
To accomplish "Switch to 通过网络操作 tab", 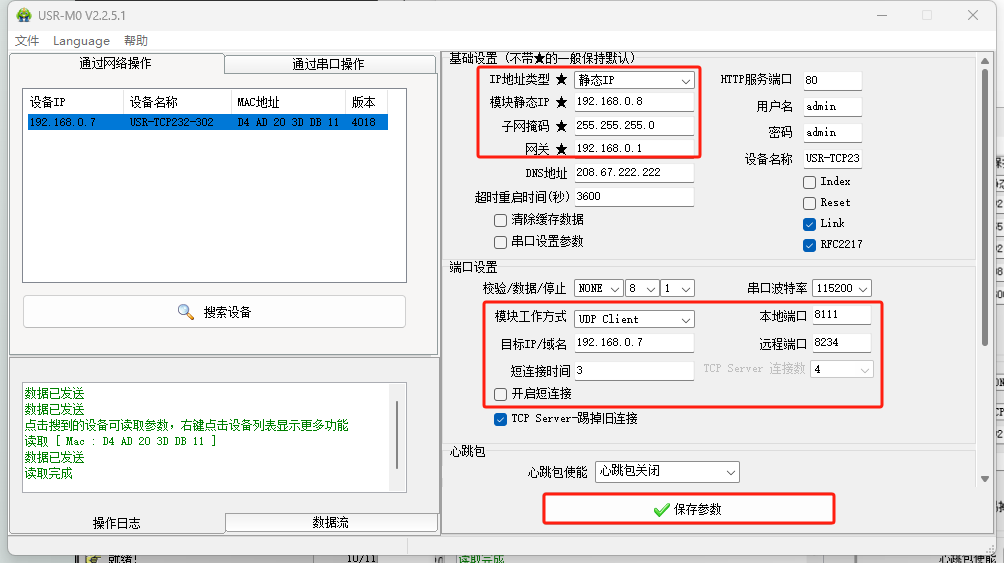I will (x=117, y=63).
